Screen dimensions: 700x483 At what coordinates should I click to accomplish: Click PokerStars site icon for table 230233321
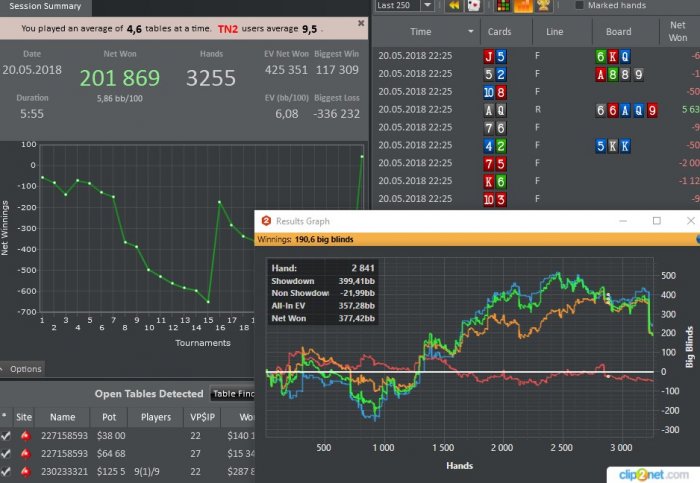coord(28,472)
